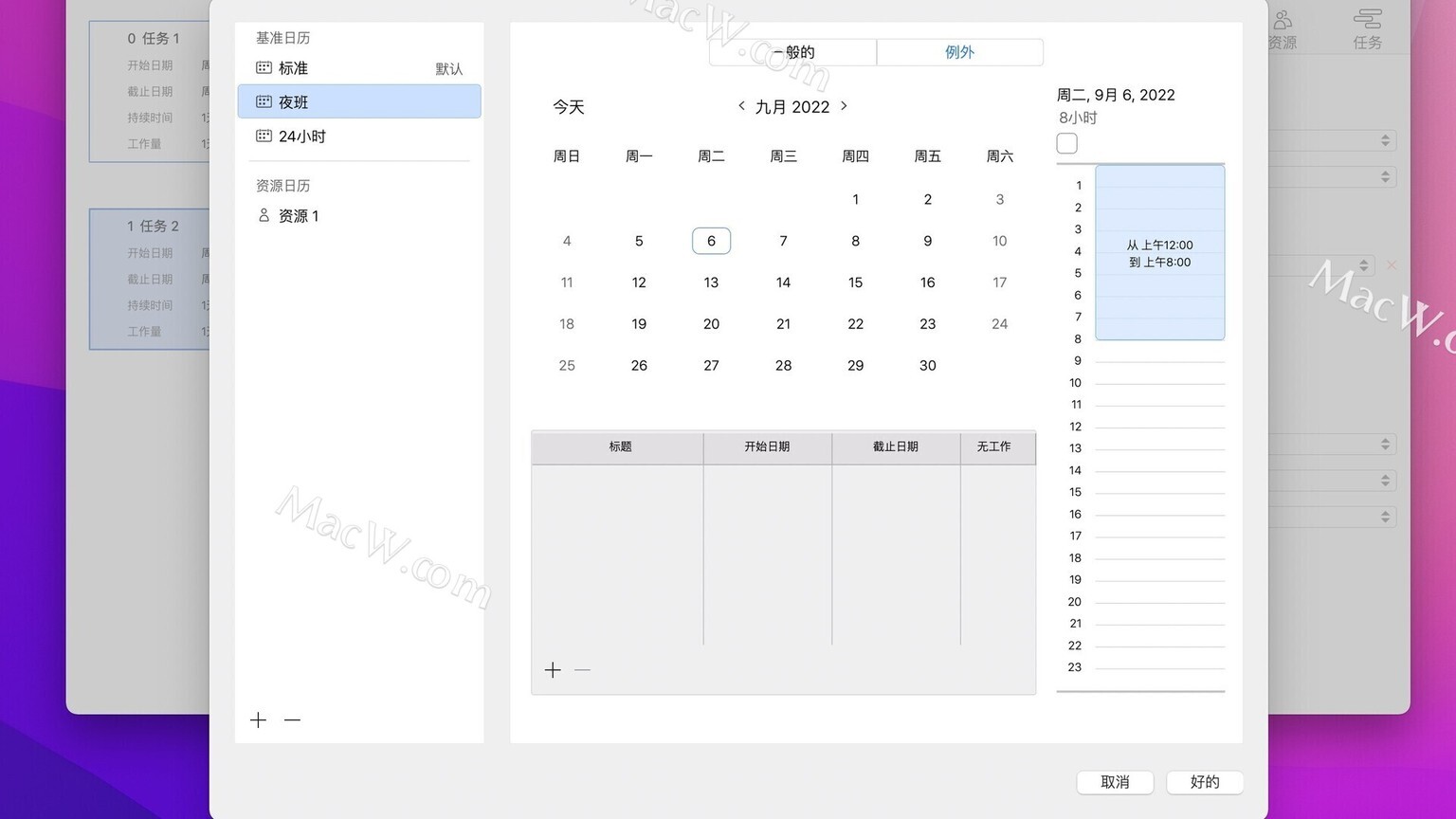Click the calendar icon beside 夜班

pyautogui.click(x=264, y=101)
